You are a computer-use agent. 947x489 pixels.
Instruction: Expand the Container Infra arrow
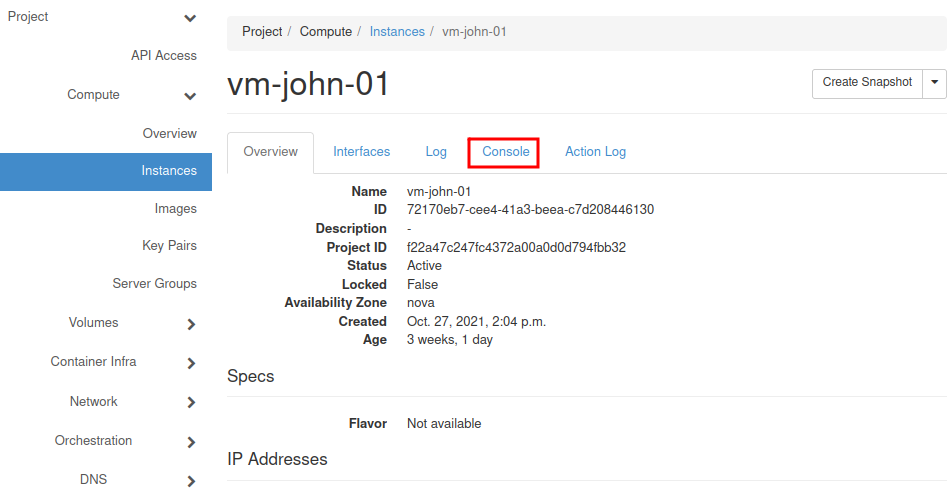(x=191, y=363)
